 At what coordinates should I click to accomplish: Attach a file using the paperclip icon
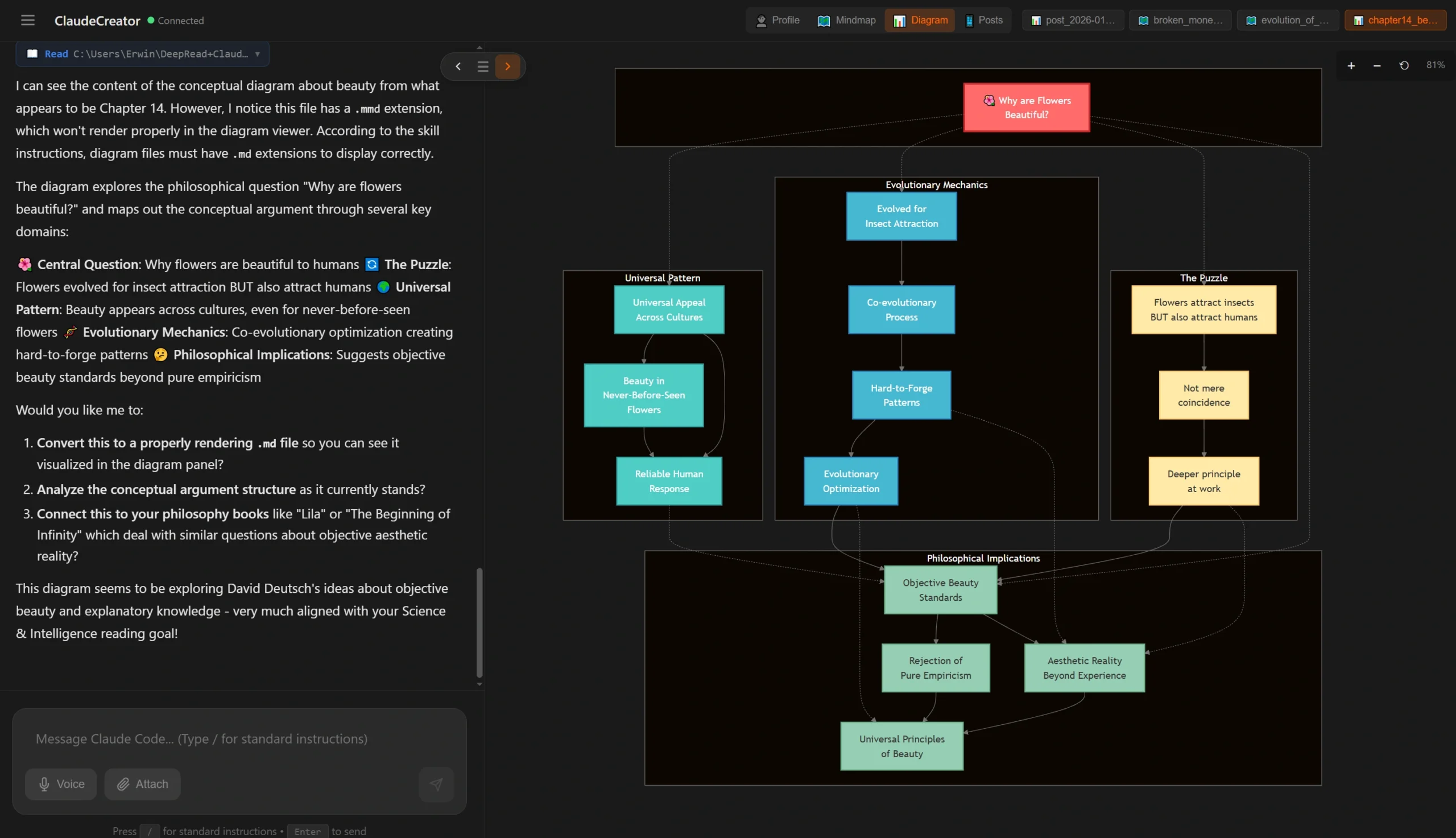click(x=142, y=784)
